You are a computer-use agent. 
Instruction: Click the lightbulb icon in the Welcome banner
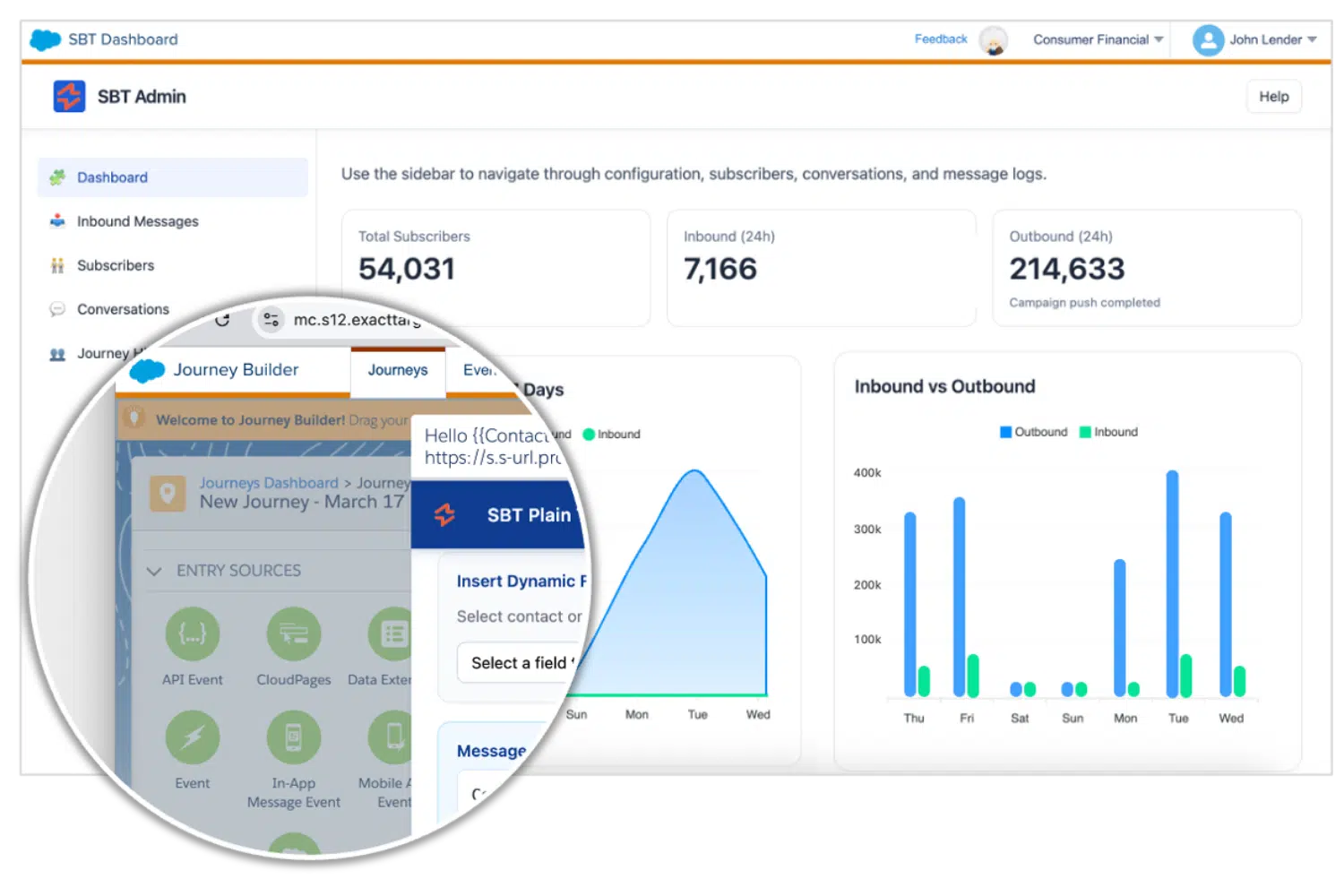click(134, 418)
